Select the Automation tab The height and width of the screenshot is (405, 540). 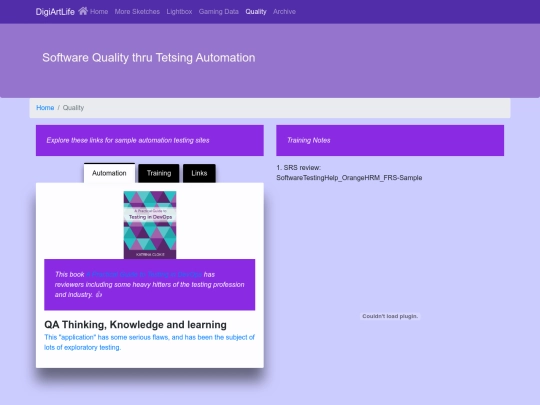(x=109, y=173)
